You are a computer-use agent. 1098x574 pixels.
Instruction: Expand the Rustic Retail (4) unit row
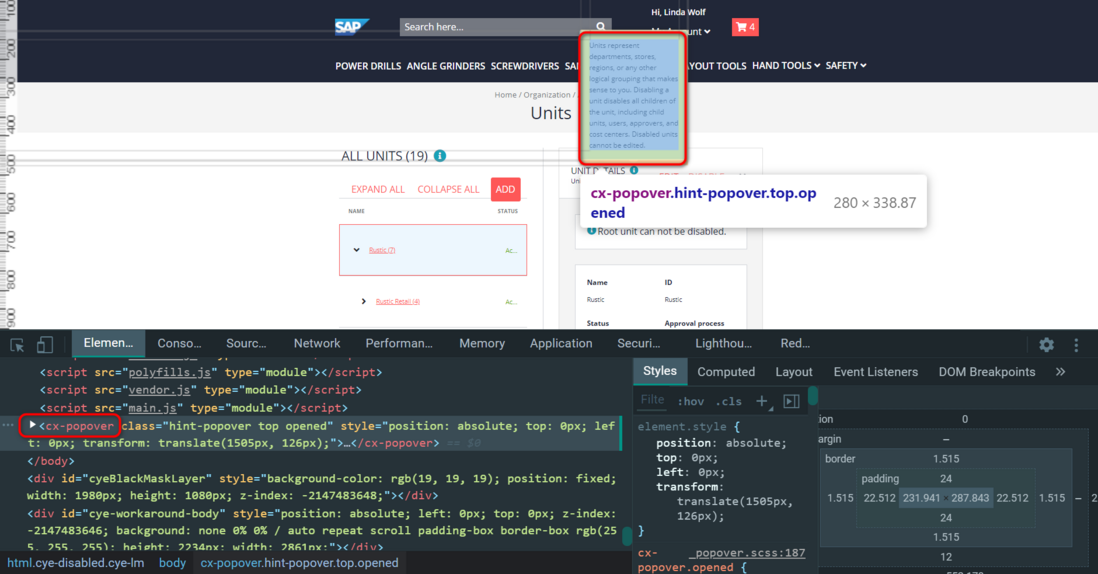click(x=363, y=301)
